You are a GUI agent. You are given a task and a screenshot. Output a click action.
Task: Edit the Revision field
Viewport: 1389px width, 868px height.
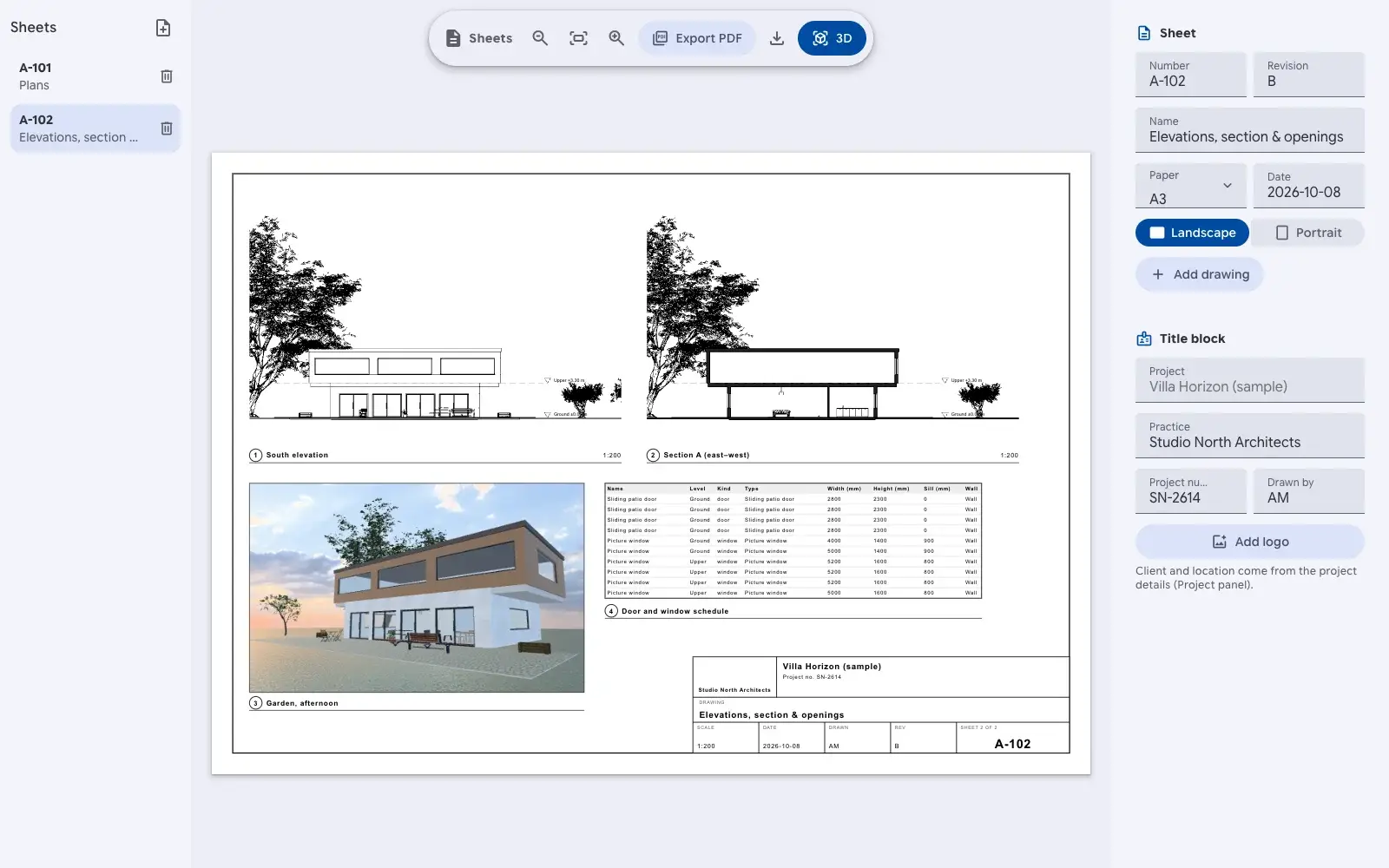click(x=1309, y=75)
